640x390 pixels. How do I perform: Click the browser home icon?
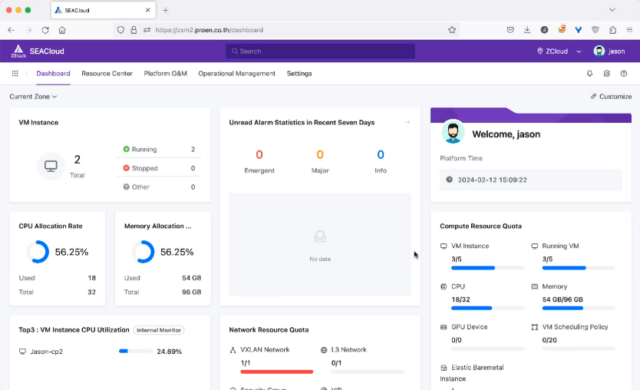point(62,30)
